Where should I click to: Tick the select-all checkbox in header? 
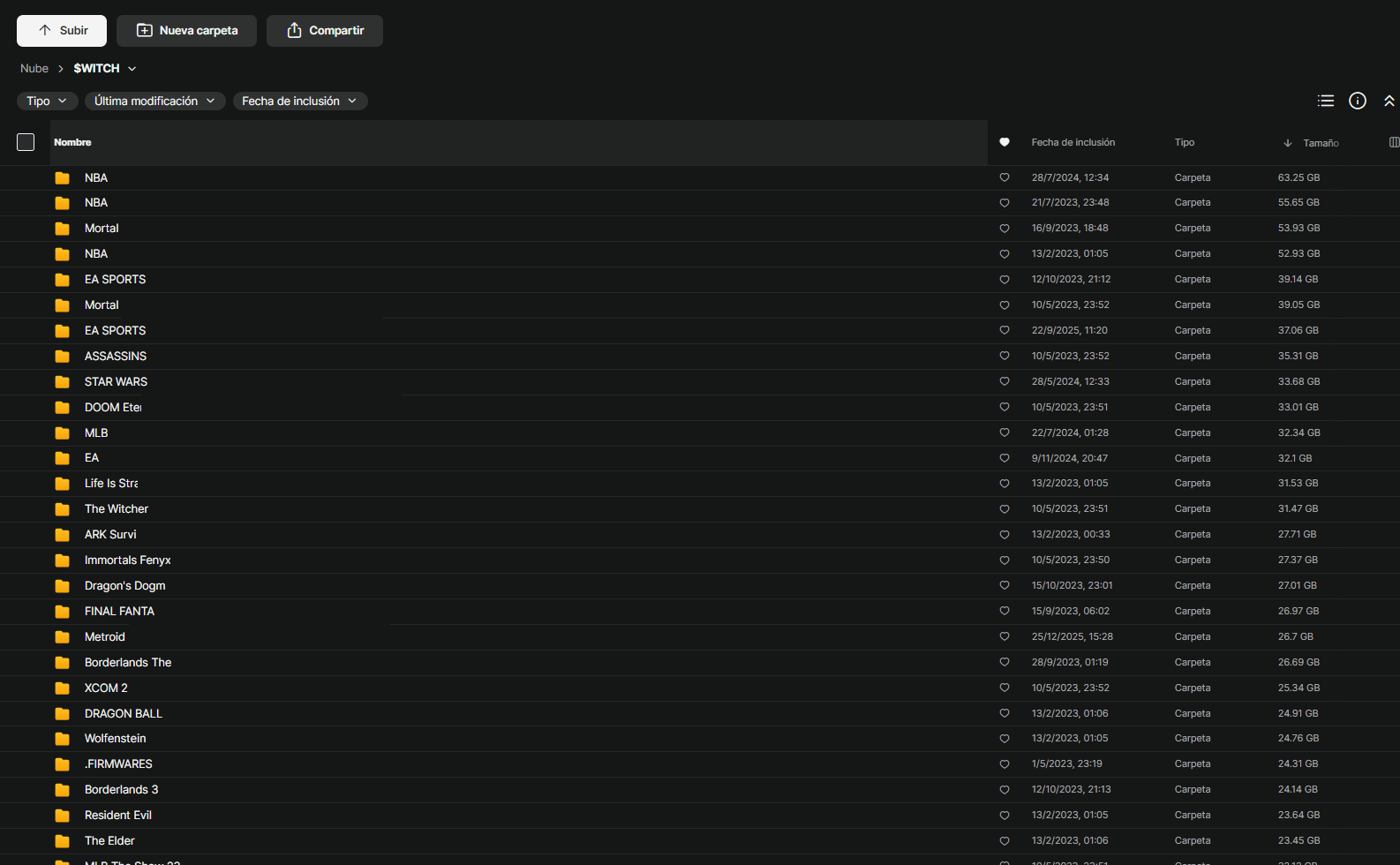coord(26,142)
